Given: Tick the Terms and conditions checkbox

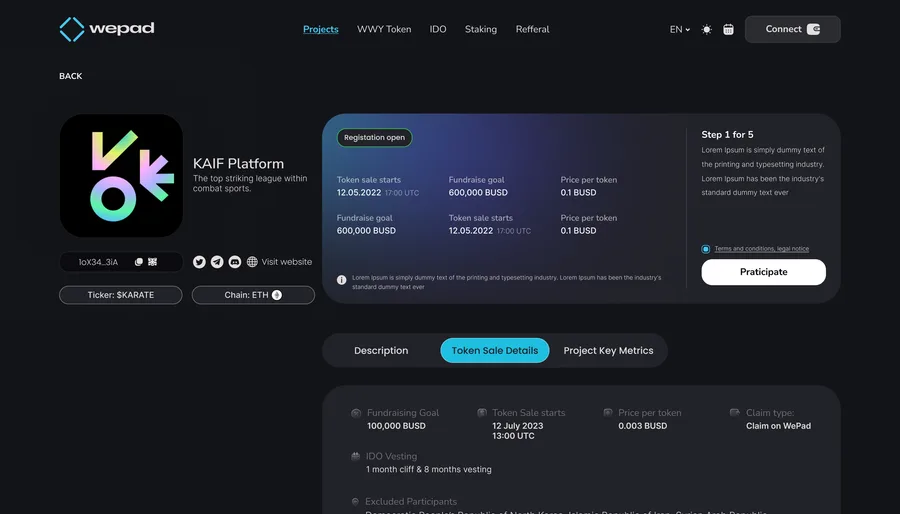Looking at the screenshot, I should tap(705, 249).
